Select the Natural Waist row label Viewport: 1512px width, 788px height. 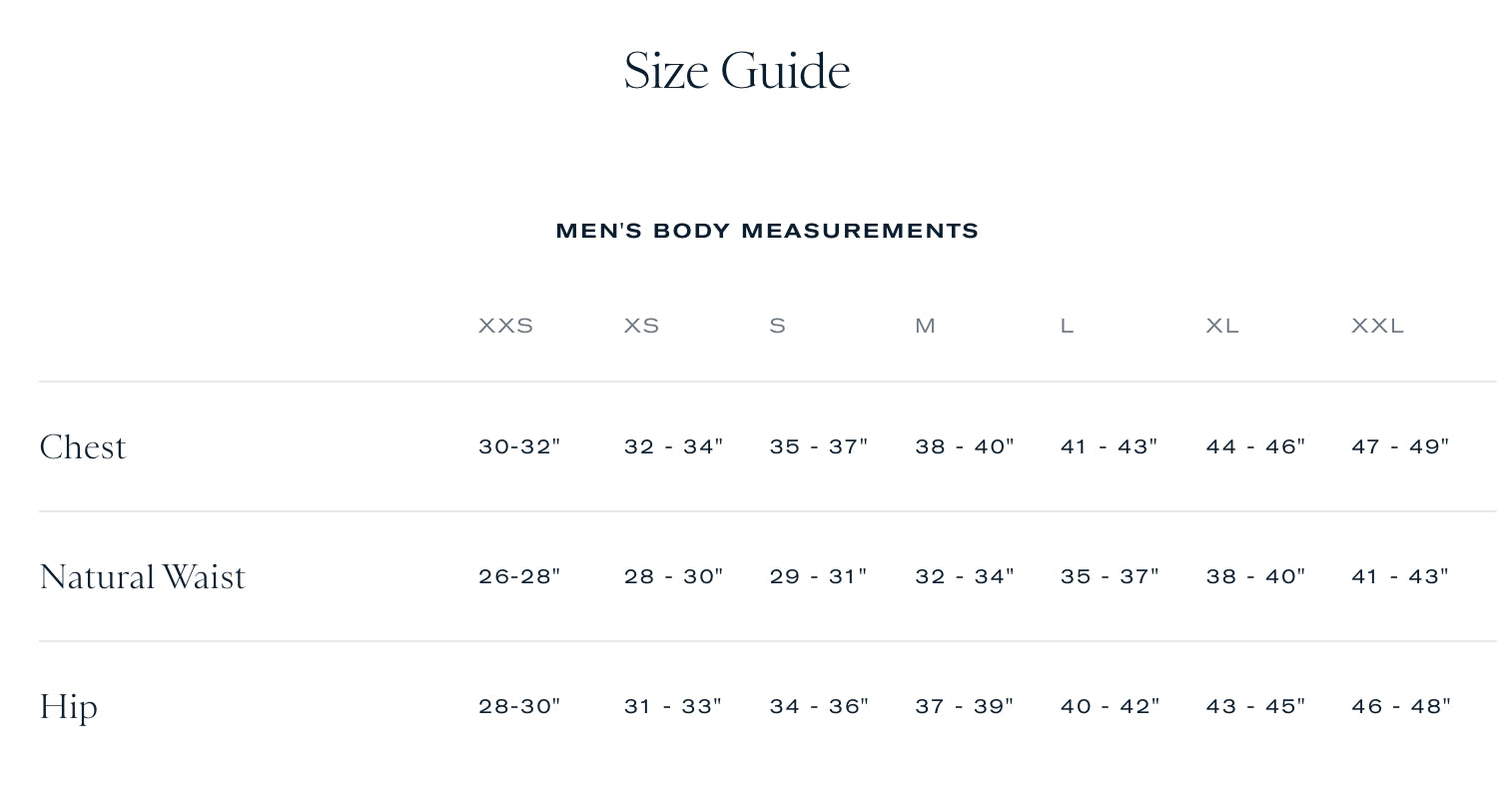tap(142, 576)
